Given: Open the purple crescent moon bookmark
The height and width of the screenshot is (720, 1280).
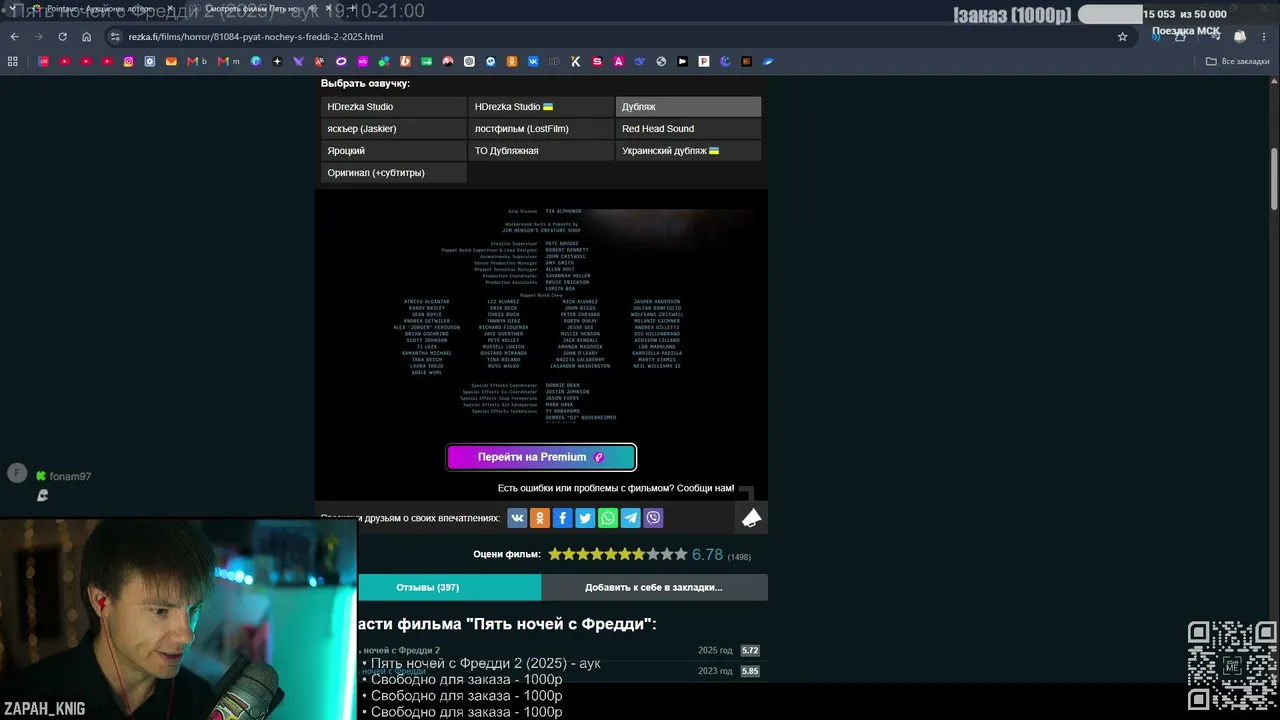Looking at the screenshot, I should coord(725,61).
